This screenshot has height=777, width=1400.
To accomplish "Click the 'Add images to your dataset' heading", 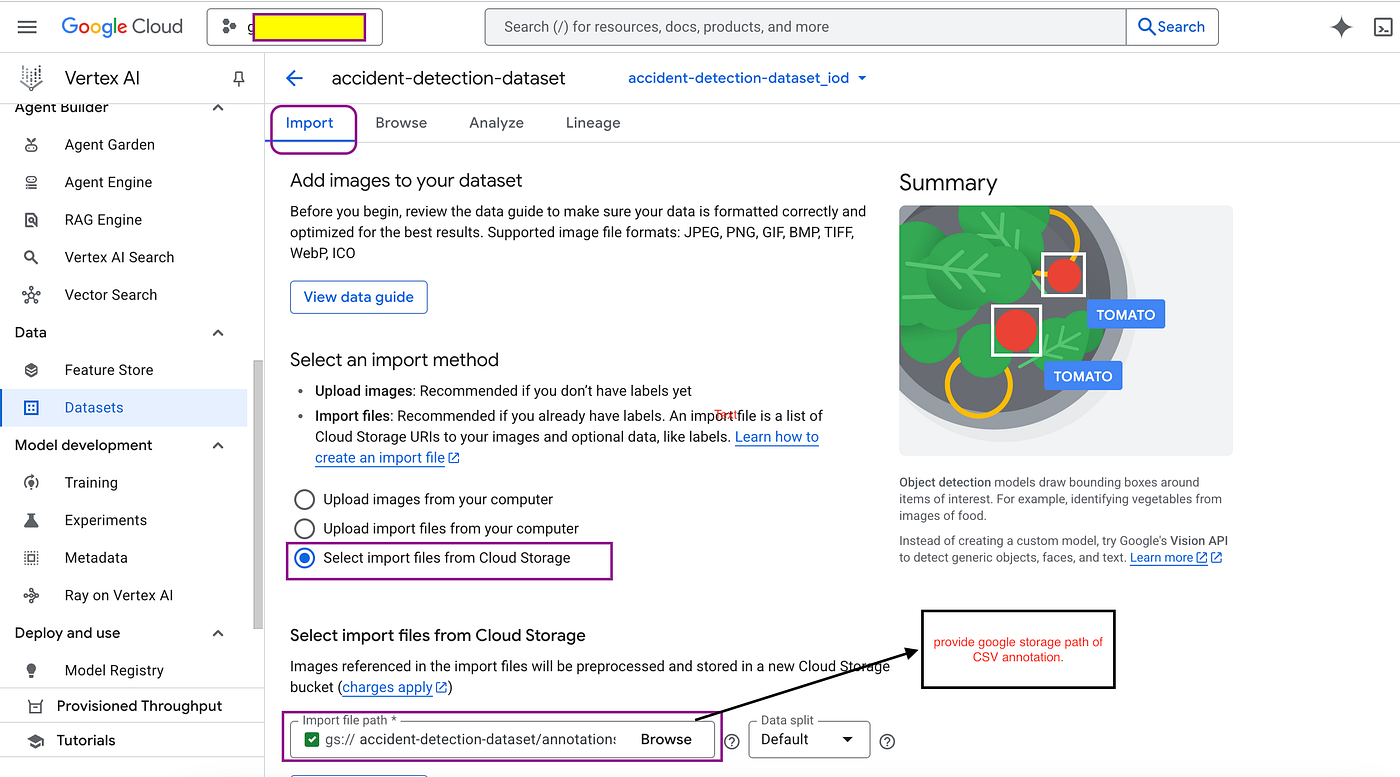I will 406,181.
